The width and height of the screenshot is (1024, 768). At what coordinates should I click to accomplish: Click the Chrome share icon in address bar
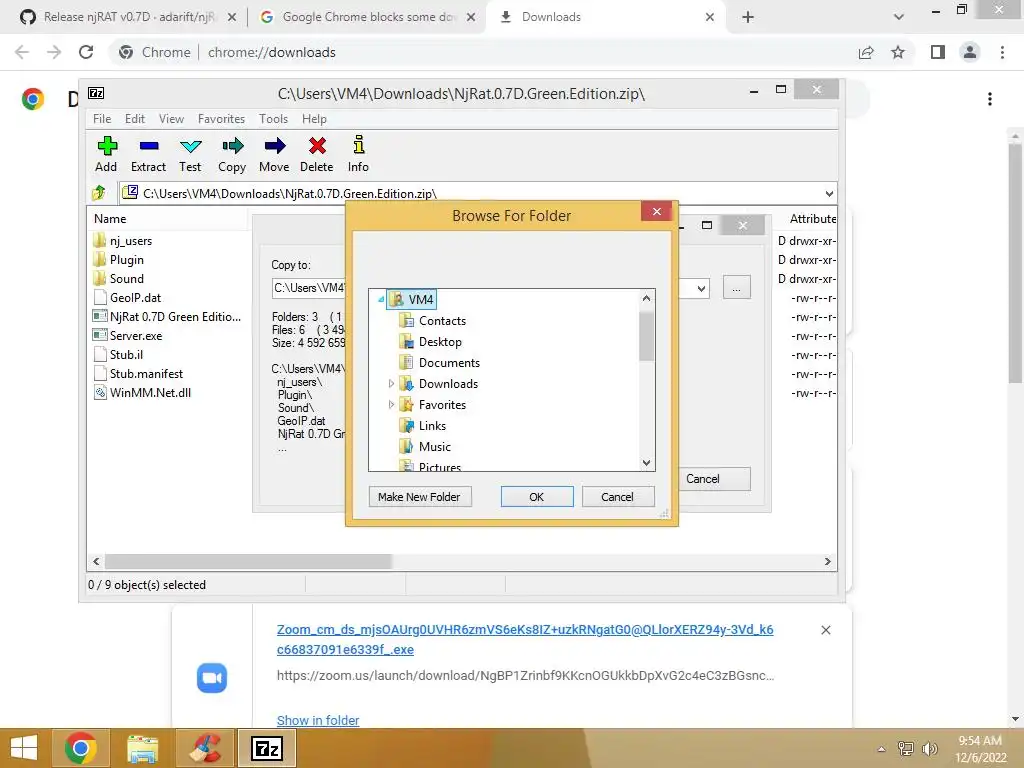pyautogui.click(x=866, y=52)
